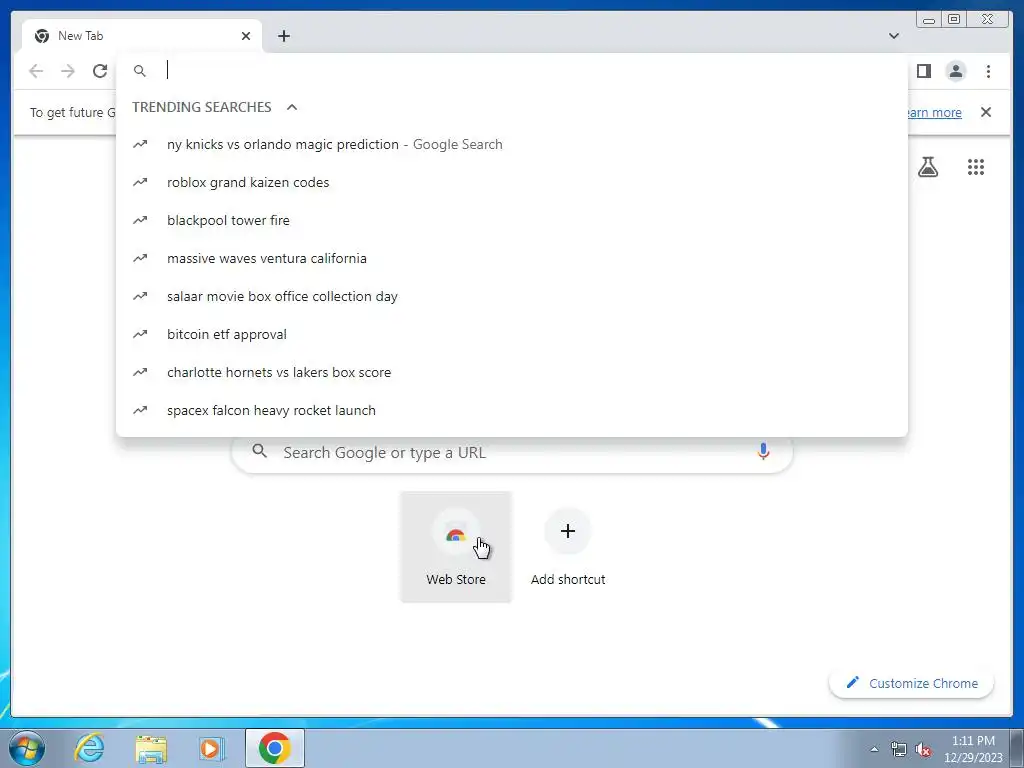Choose charlotte hornets vs lakers box score
Viewport: 1024px width, 768px height.
(512, 372)
